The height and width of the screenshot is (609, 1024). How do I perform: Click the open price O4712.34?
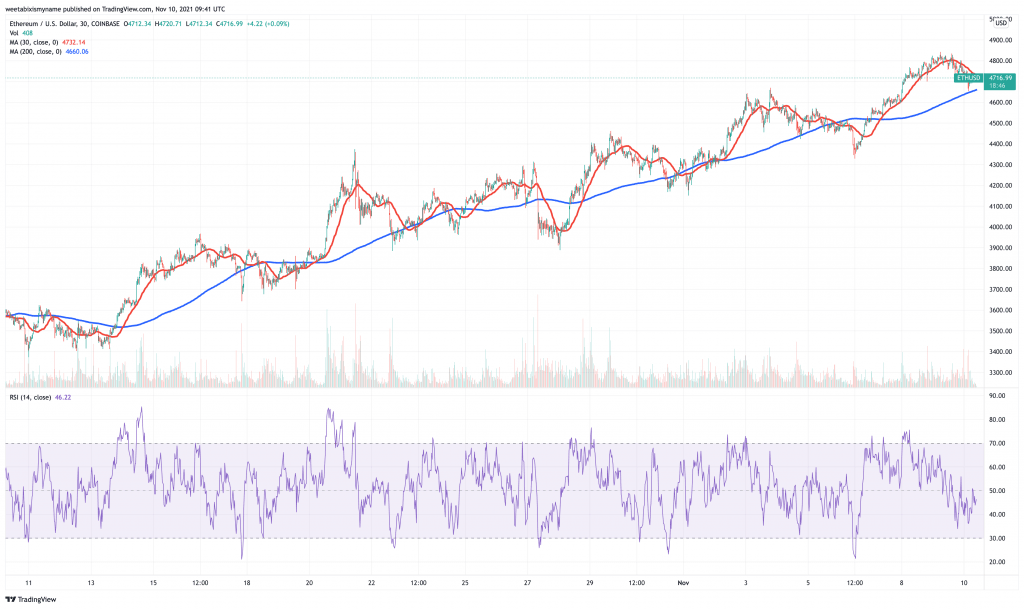(x=137, y=23)
